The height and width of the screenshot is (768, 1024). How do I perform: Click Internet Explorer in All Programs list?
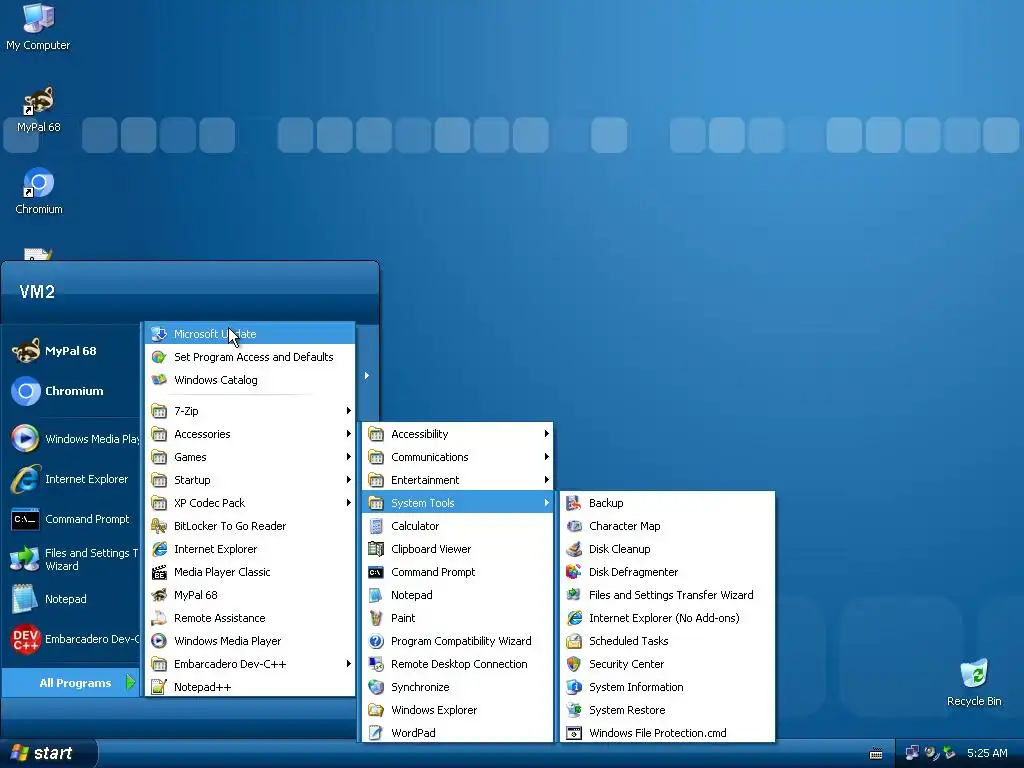(x=250, y=549)
